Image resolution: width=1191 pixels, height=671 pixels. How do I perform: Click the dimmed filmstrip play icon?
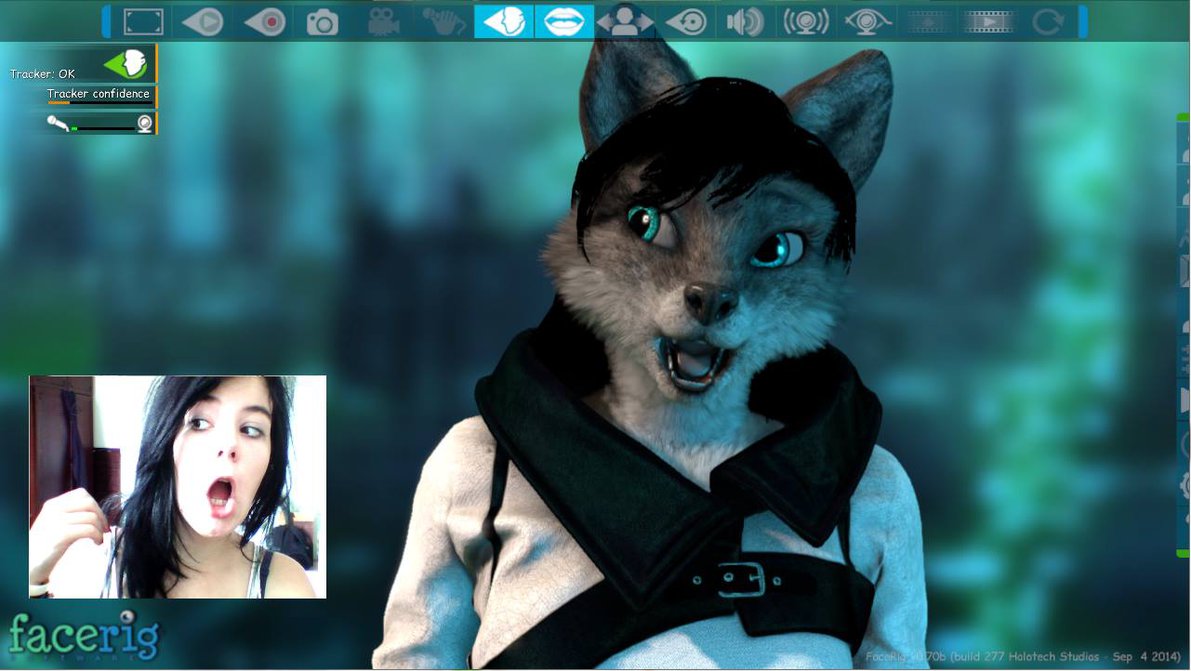(x=987, y=21)
